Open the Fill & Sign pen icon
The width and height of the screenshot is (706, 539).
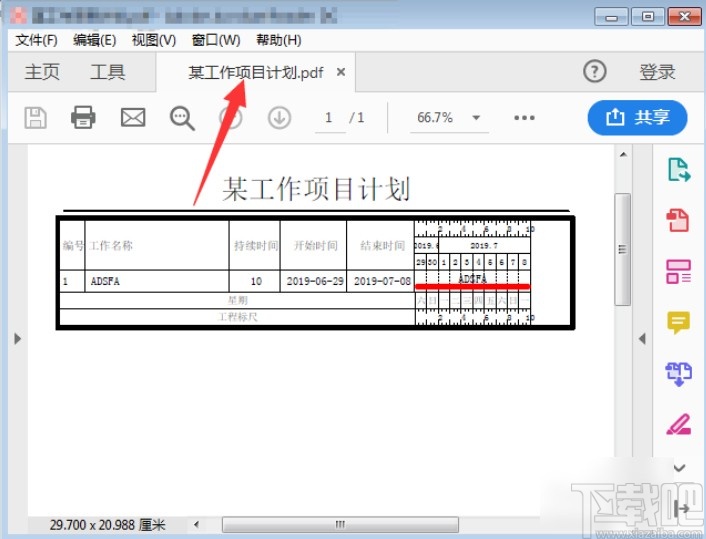[678, 424]
